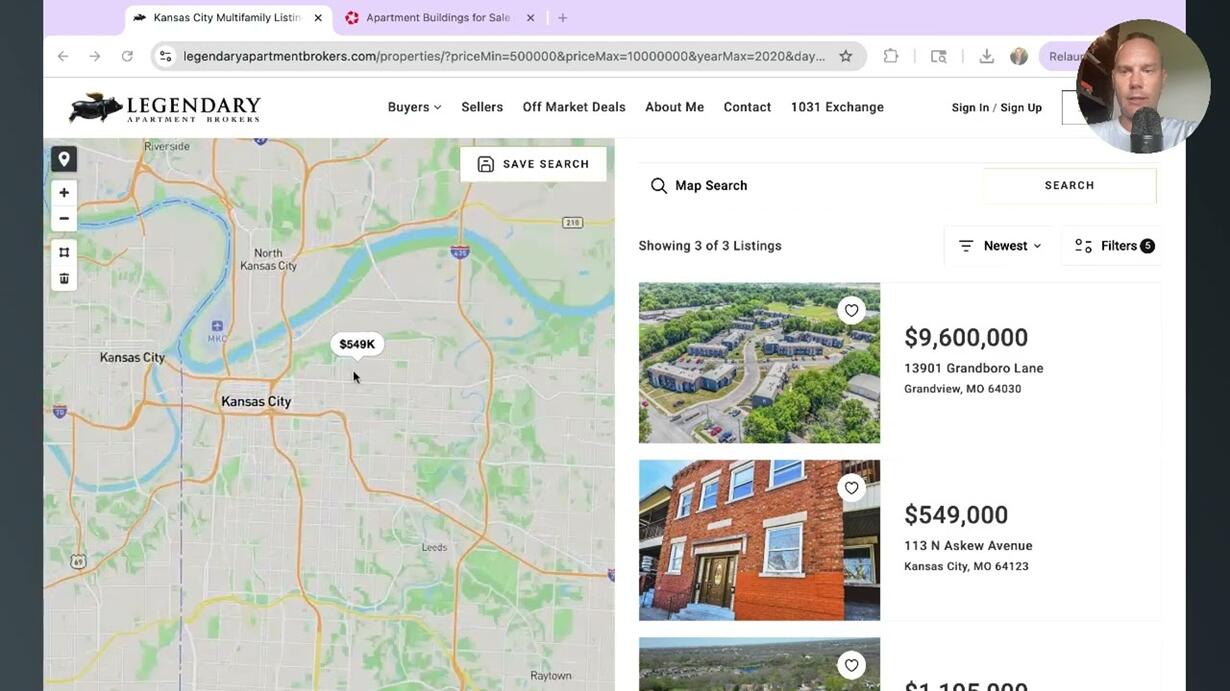Select the draw rectangle area map tool

64,252
